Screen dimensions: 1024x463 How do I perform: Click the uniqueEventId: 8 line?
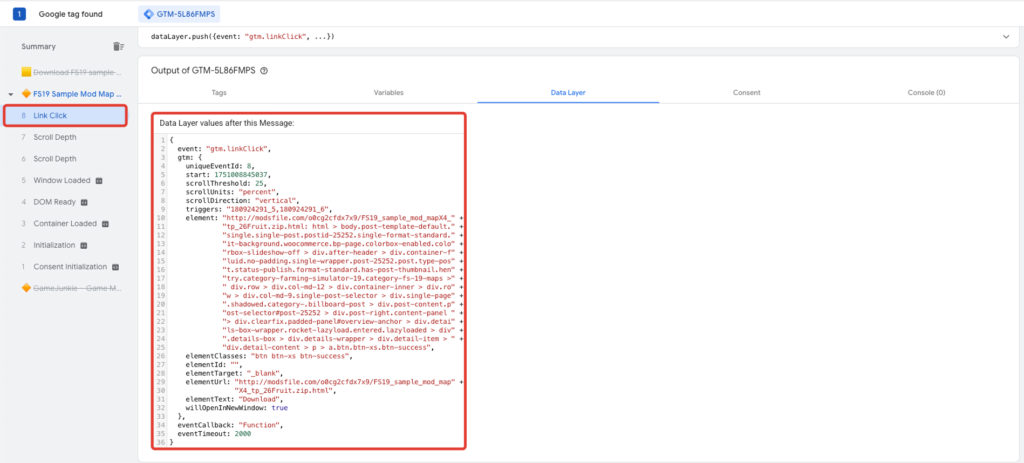[x=218, y=167]
